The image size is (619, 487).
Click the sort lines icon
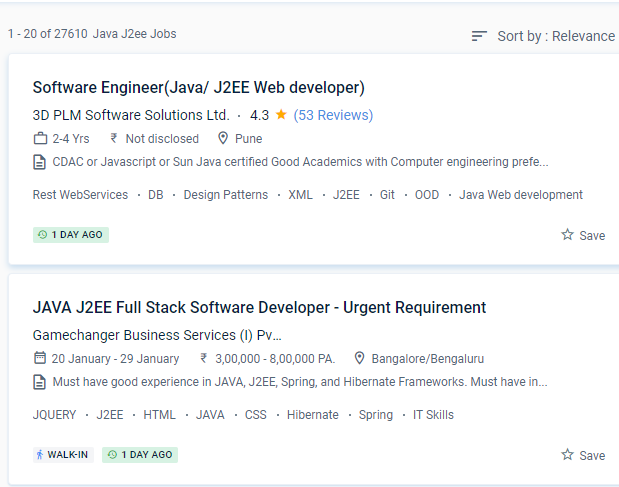[x=480, y=36]
